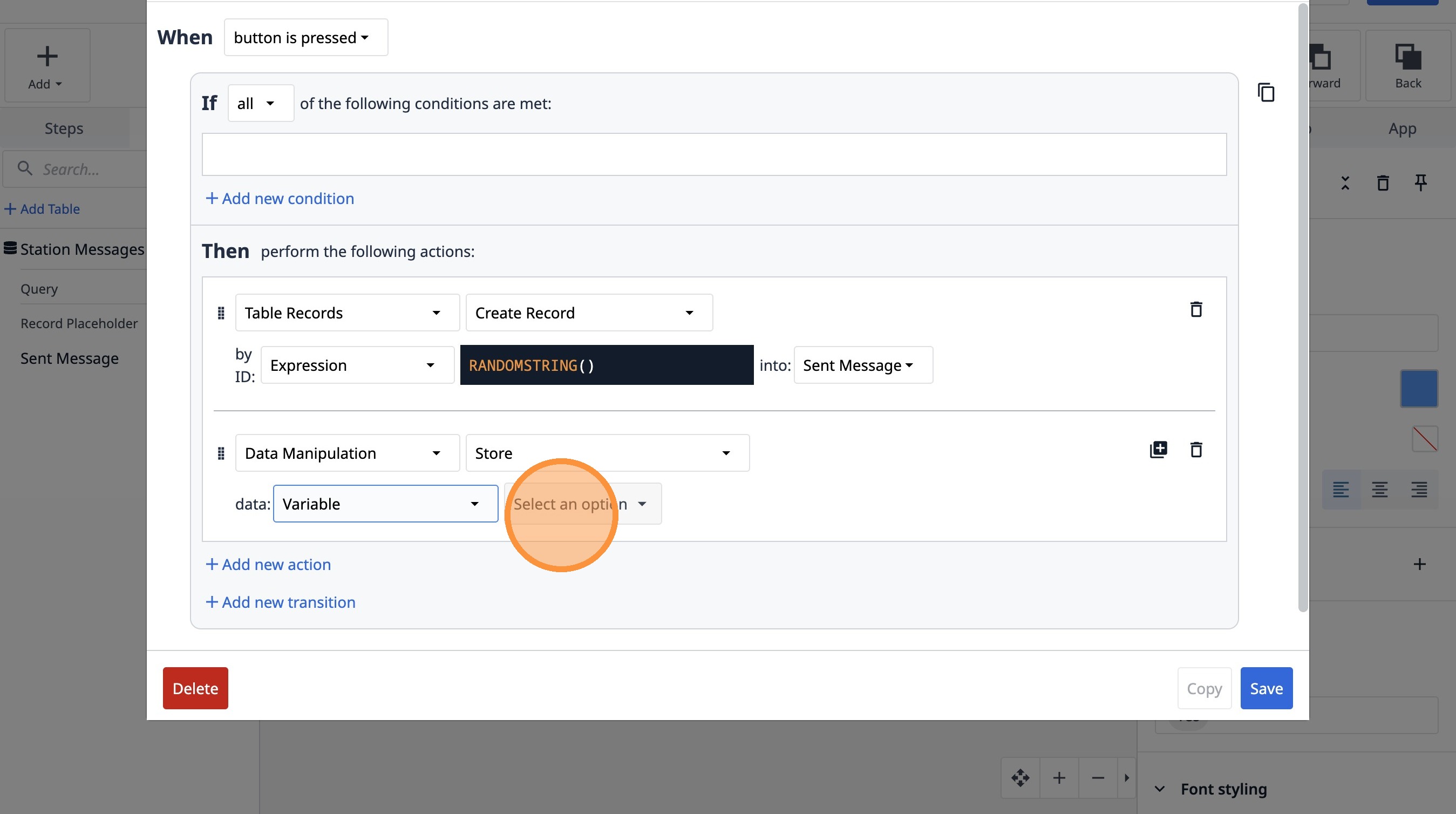Click drag handle of Data Manipulation row
Image resolution: width=1456 pixels, height=814 pixels.
221,453
